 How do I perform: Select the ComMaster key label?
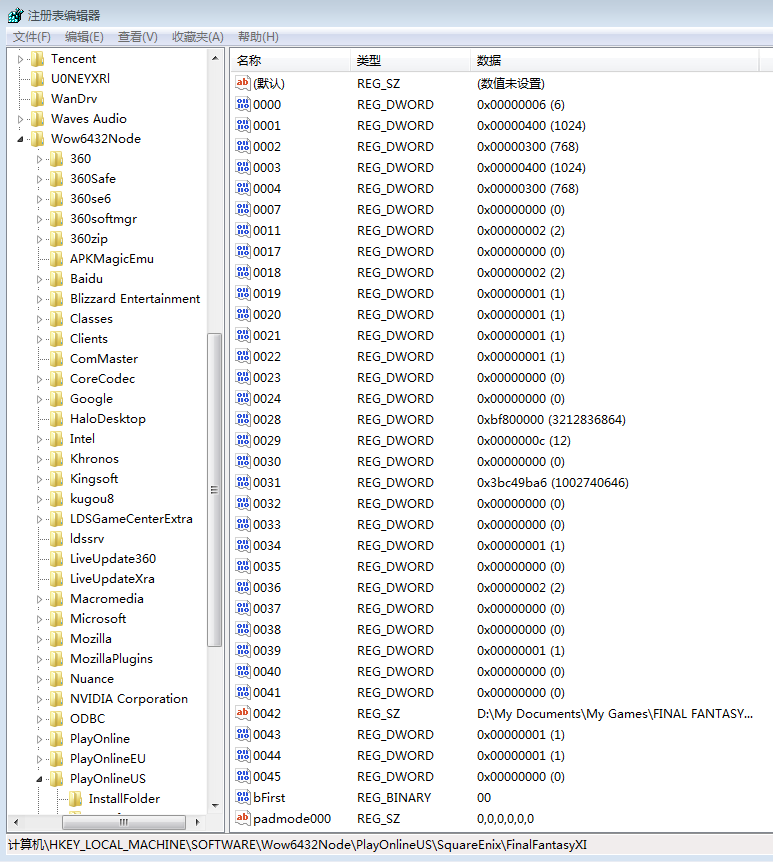tap(104, 358)
